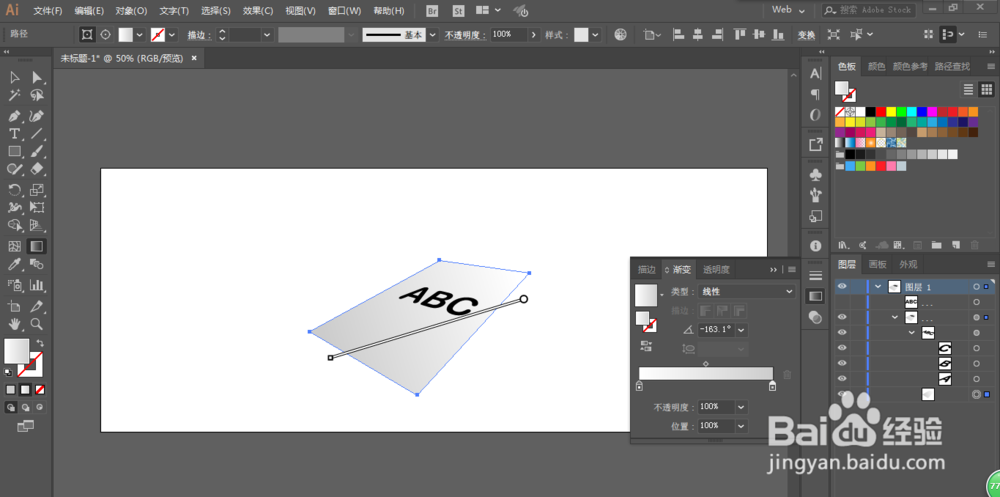Click the 描边 stroke label link
The image size is (1000, 497).
199,35
